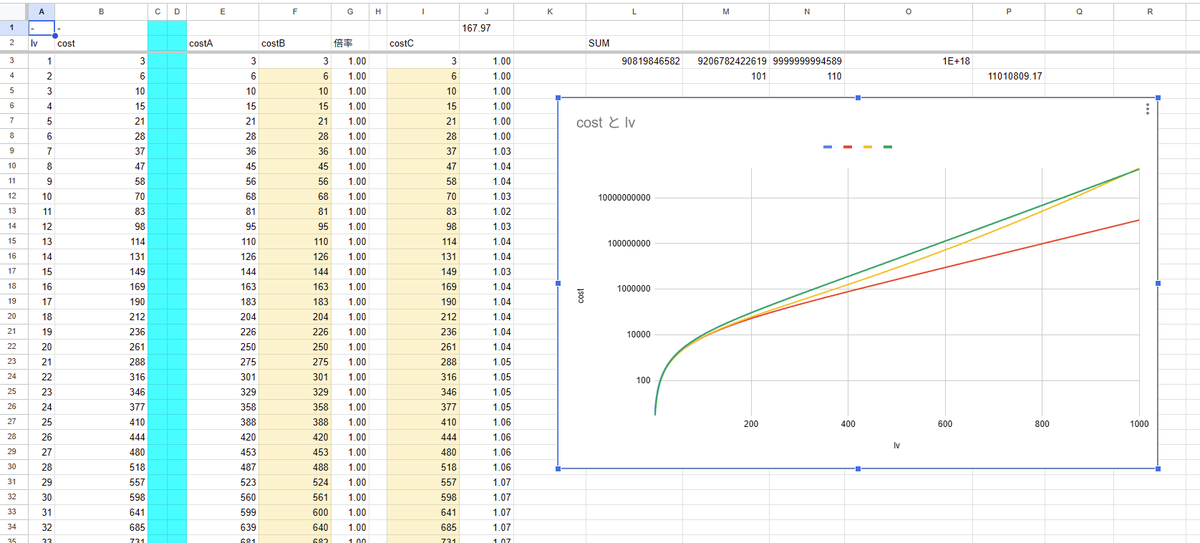Image resolution: width=1200 pixels, height=543 pixels.
Task: Select row 10 header
Action: pos(10,165)
